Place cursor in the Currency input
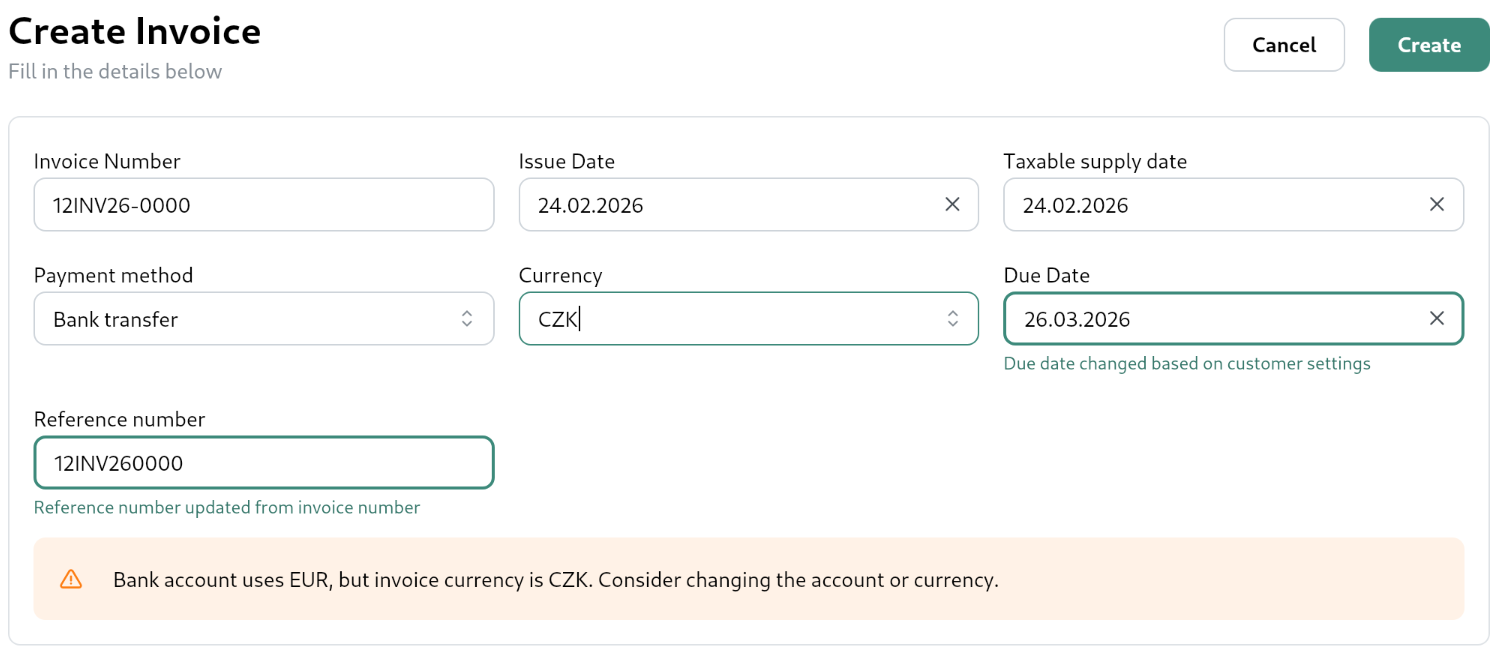Screen dimensions: 1495x658 point(700,318)
